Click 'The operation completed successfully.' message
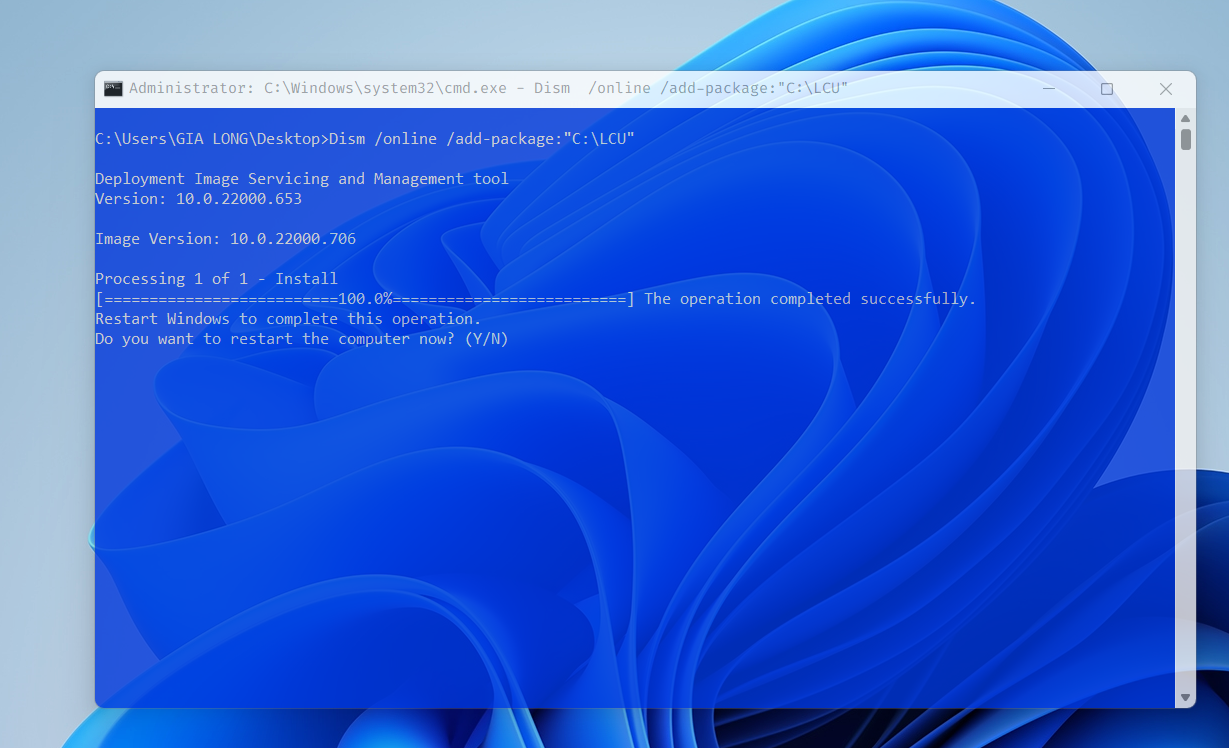Screen dimensions: 1229x748 pyautogui.click(x=810, y=299)
